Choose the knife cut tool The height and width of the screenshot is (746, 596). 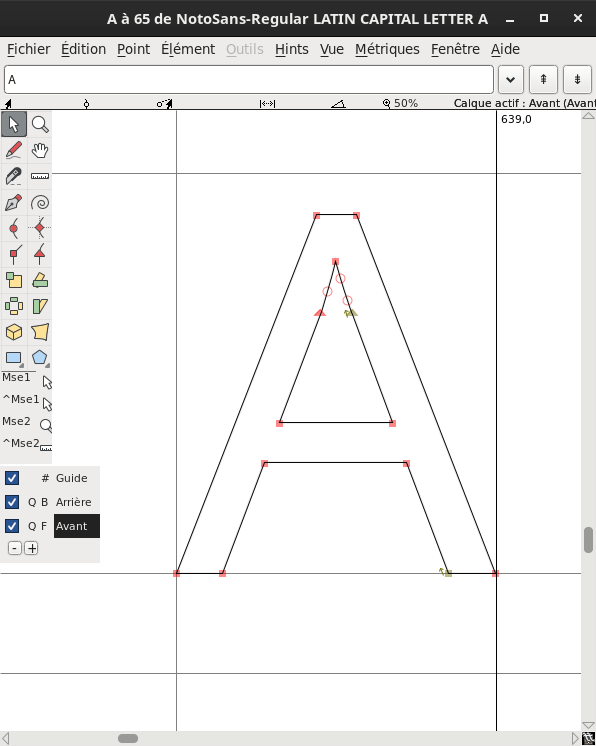pos(14,176)
